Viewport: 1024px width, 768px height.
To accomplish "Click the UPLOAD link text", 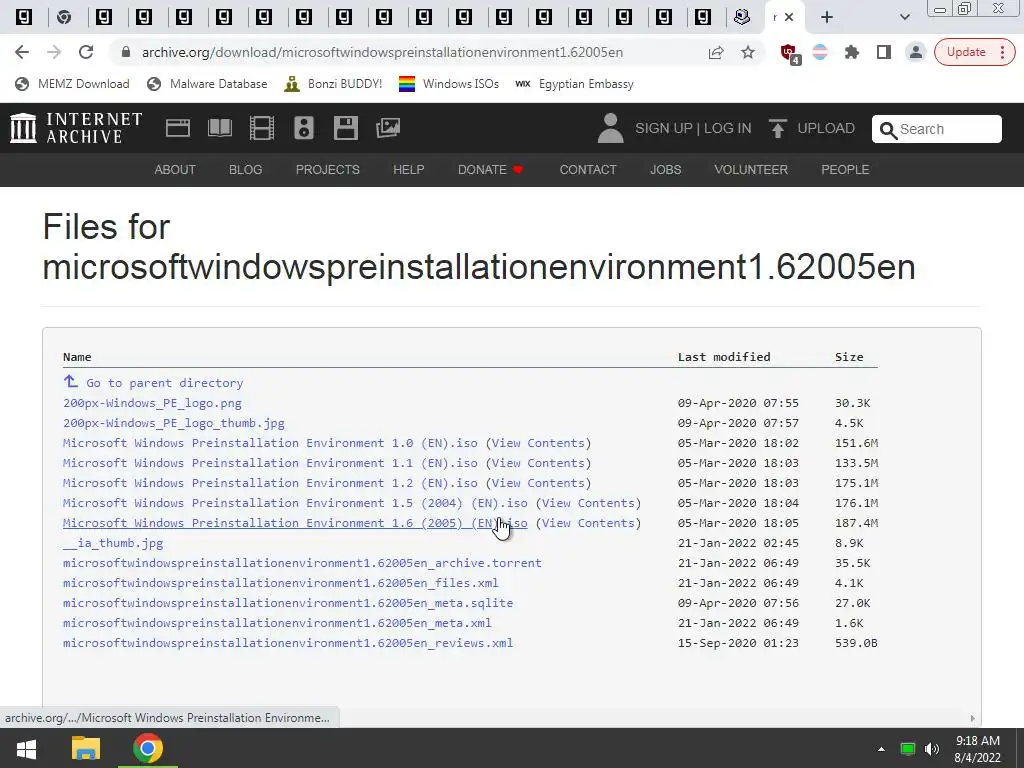I will (x=826, y=128).
